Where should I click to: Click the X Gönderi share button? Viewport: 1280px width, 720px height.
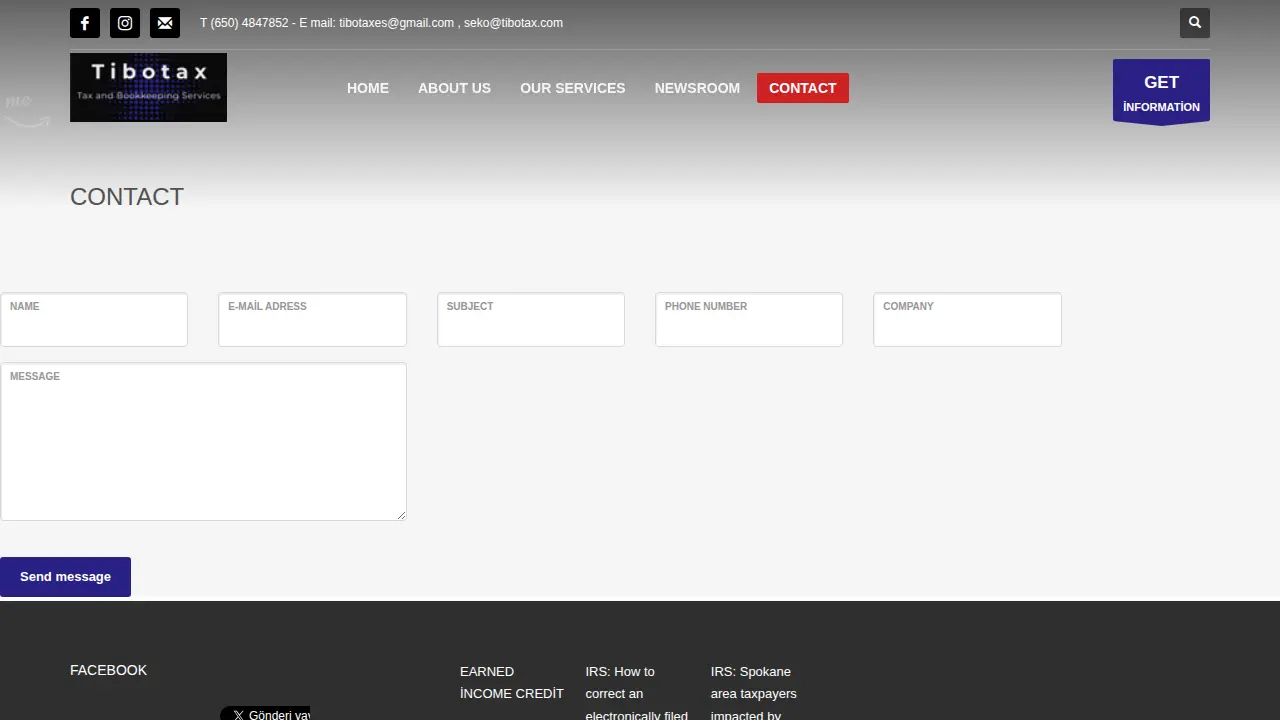pyautogui.click(x=265, y=714)
